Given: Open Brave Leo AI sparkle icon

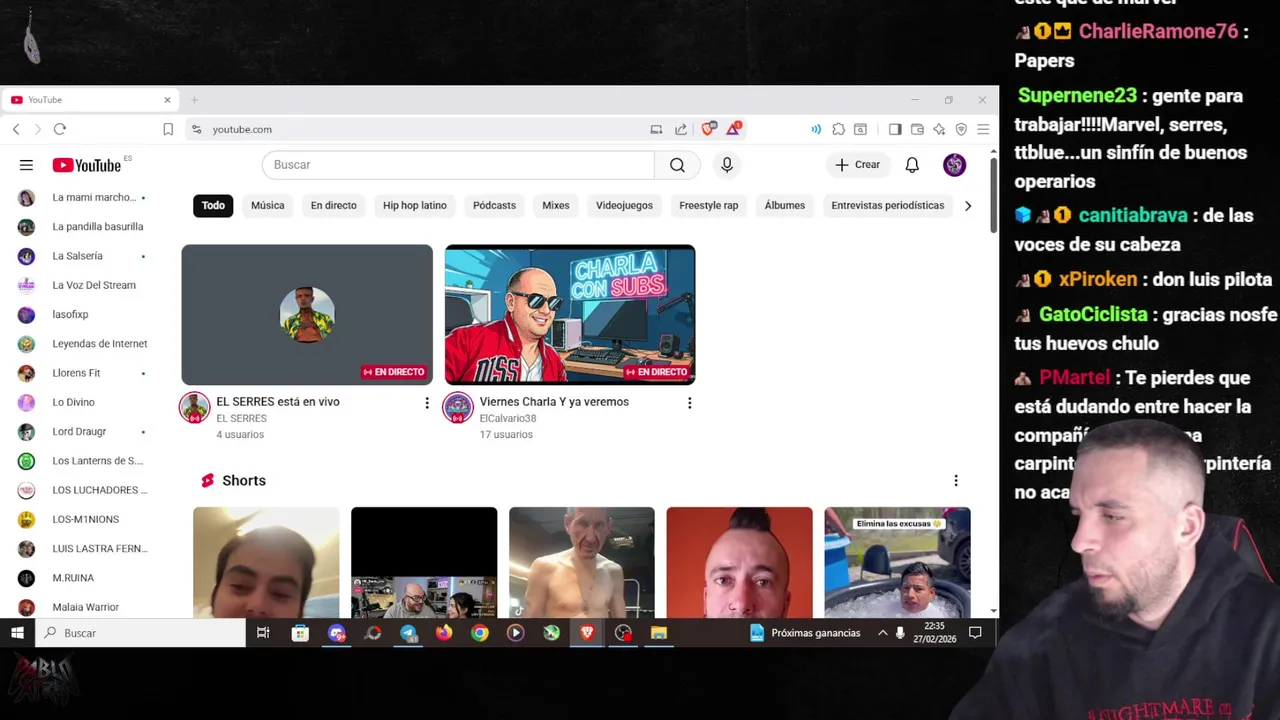Looking at the screenshot, I should pos(939,129).
